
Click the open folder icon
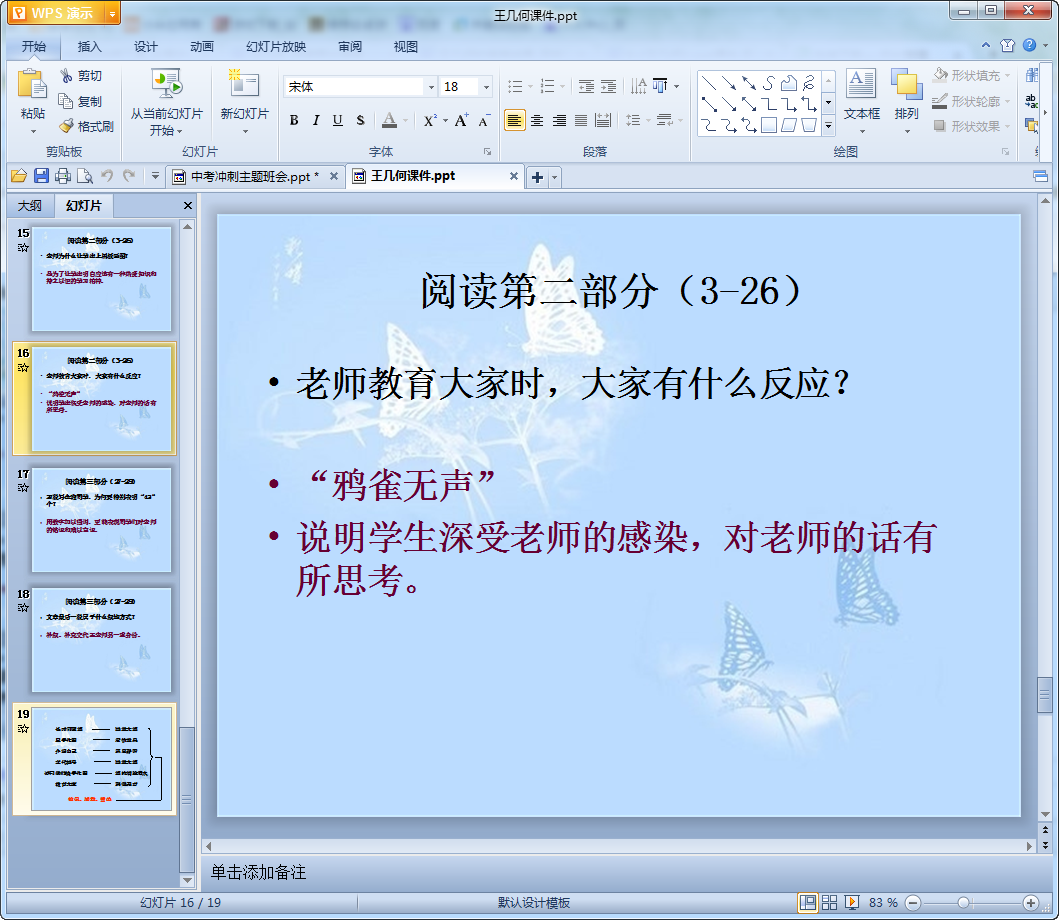point(19,176)
